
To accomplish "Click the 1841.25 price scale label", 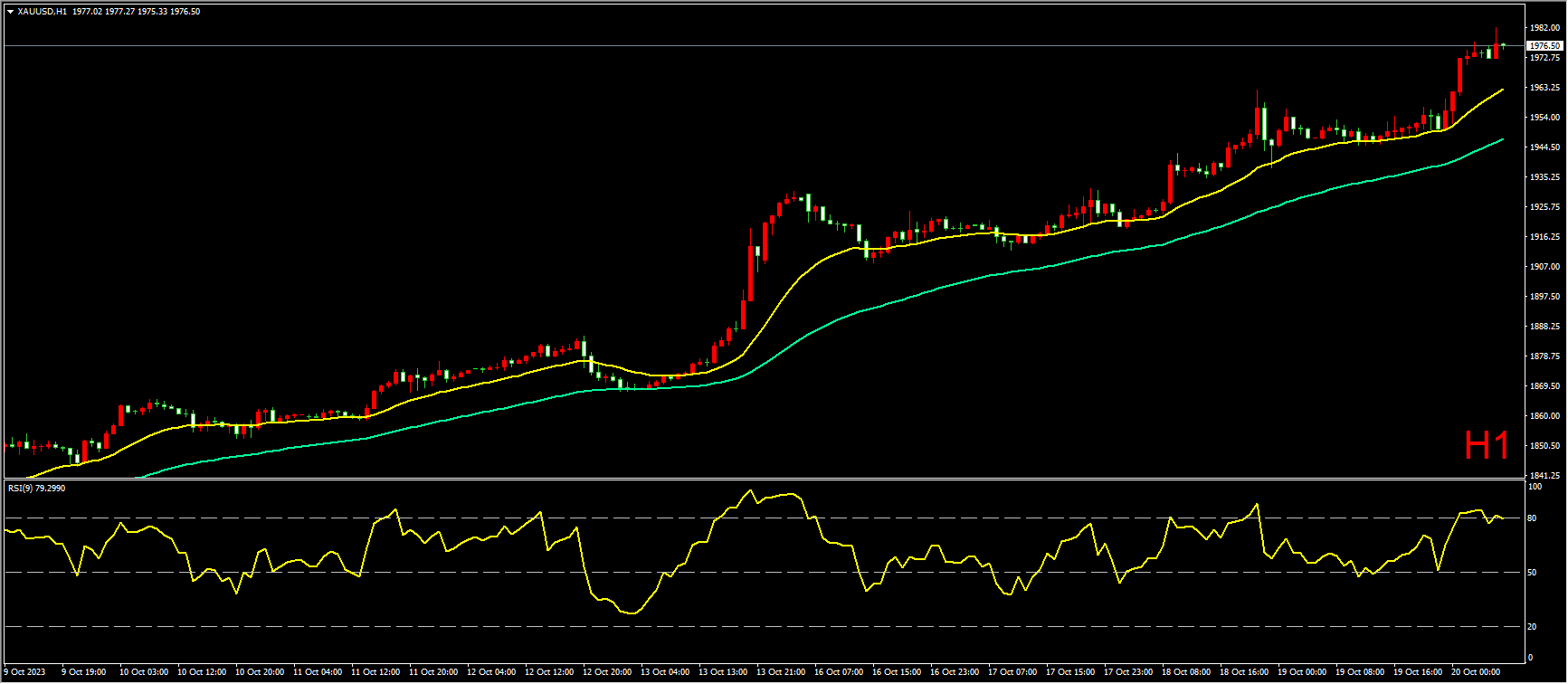I will (1544, 476).
